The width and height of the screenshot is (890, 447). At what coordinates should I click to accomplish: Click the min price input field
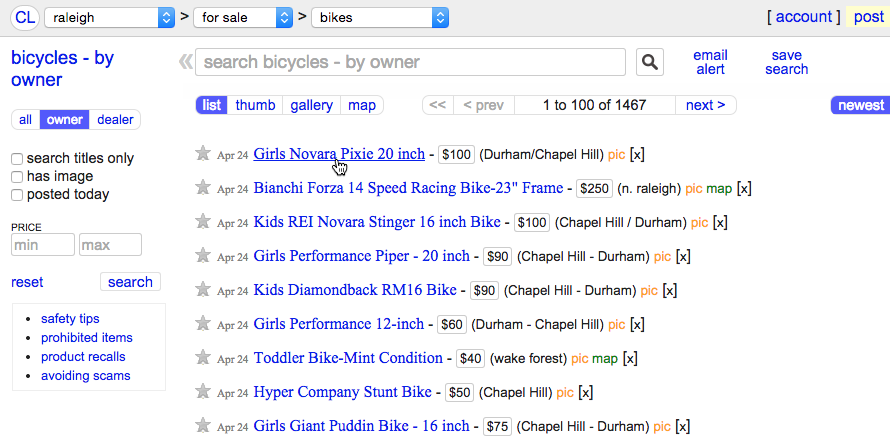(x=43, y=245)
